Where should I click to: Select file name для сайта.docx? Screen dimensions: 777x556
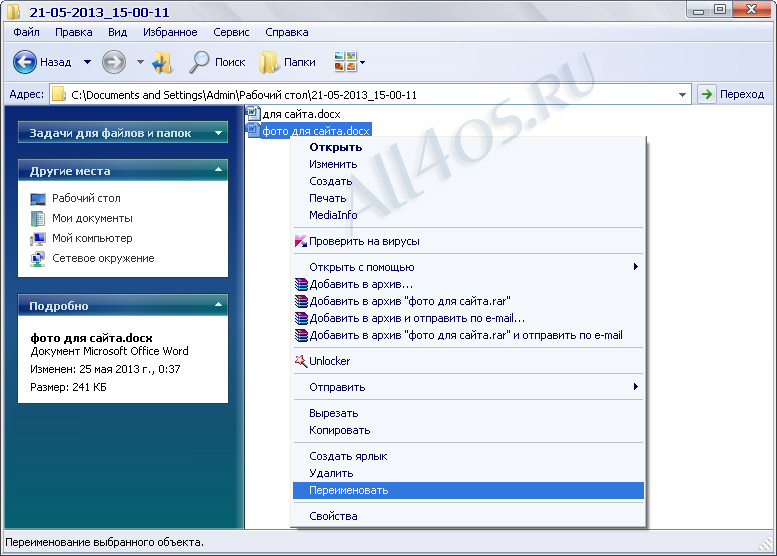tap(301, 114)
